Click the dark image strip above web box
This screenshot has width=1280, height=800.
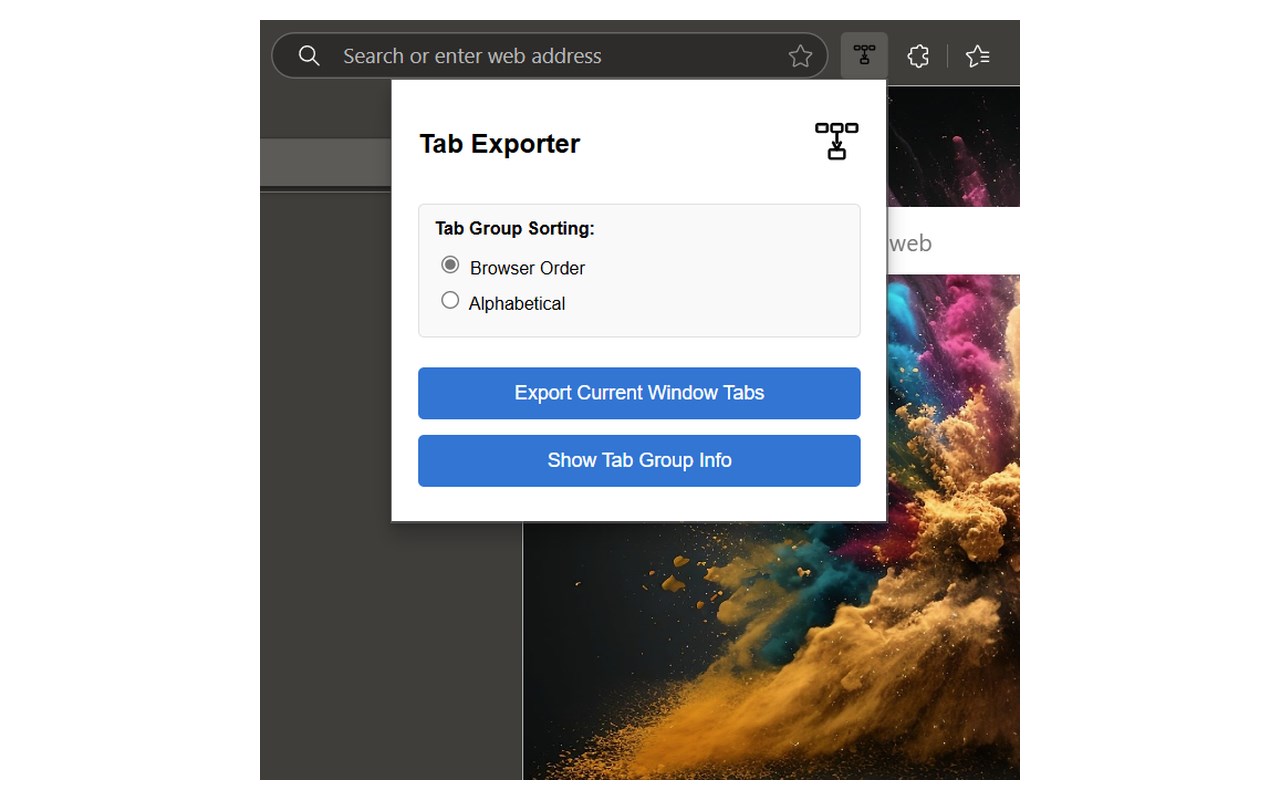click(953, 146)
